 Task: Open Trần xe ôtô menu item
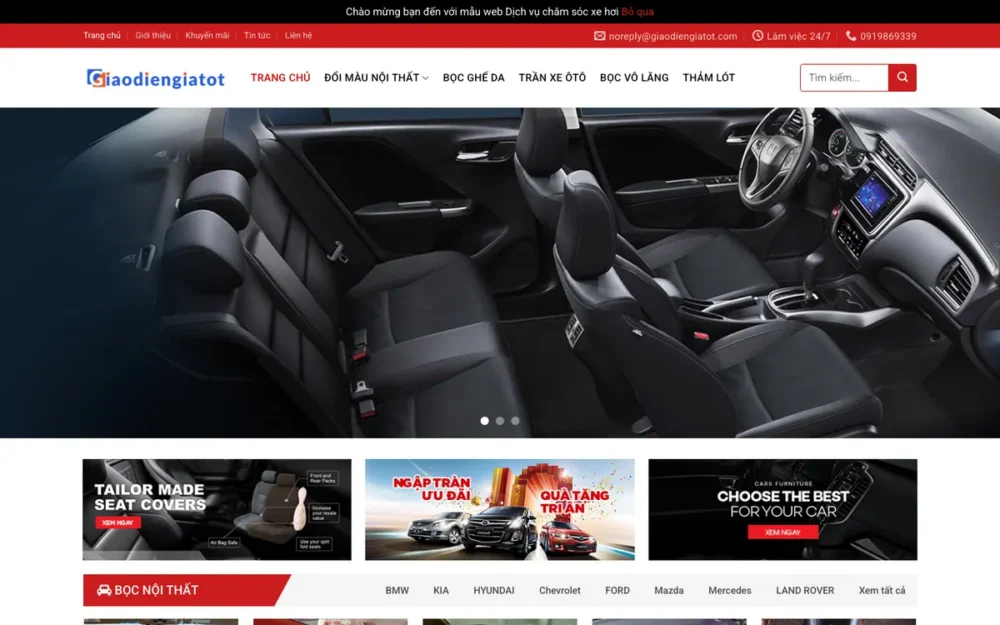click(x=552, y=77)
